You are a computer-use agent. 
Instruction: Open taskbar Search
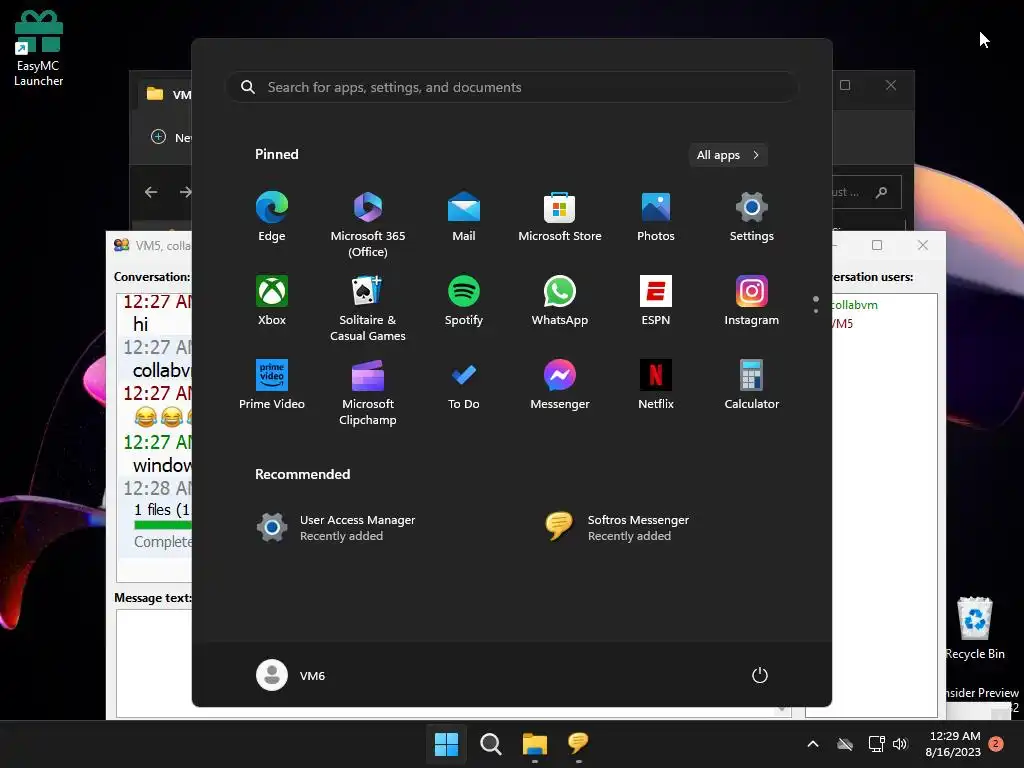pos(490,744)
